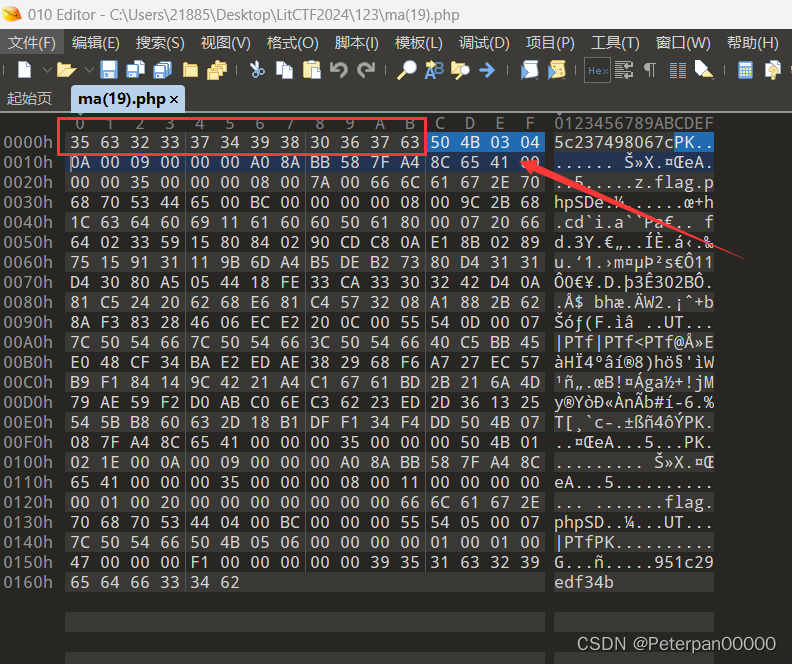792x664 pixels.
Task: Open the calculator tool icon
Action: [x=745, y=70]
